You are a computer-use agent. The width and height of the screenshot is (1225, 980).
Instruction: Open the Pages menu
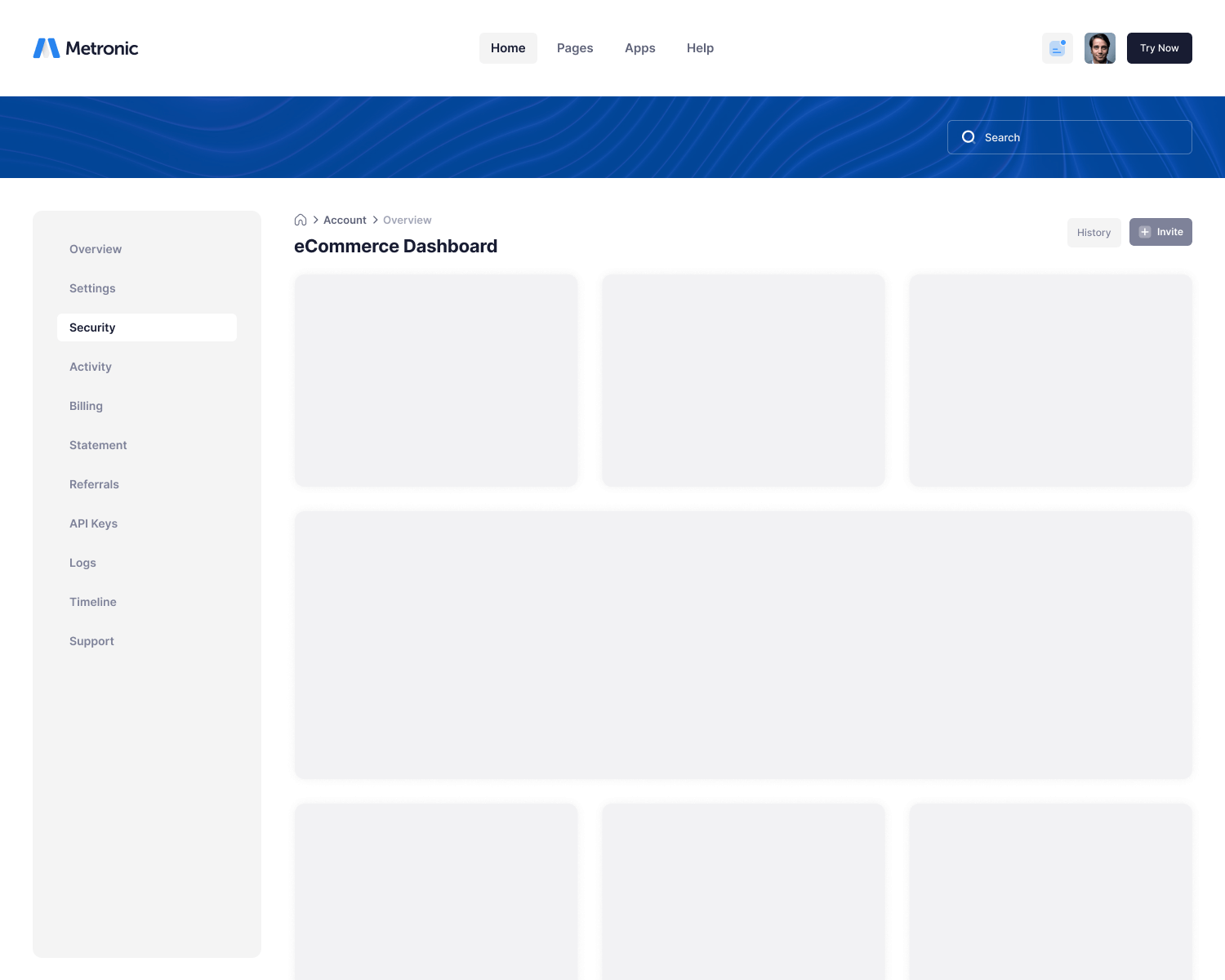coord(575,48)
